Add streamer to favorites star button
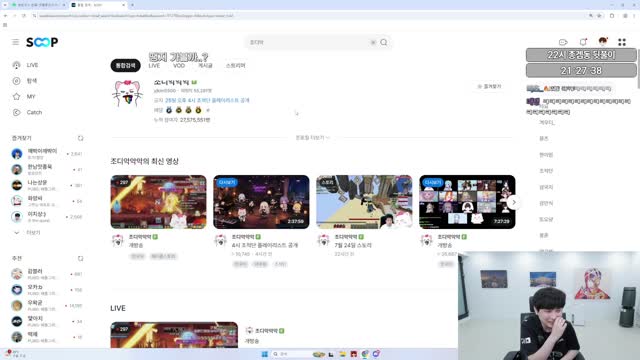 coord(489,87)
